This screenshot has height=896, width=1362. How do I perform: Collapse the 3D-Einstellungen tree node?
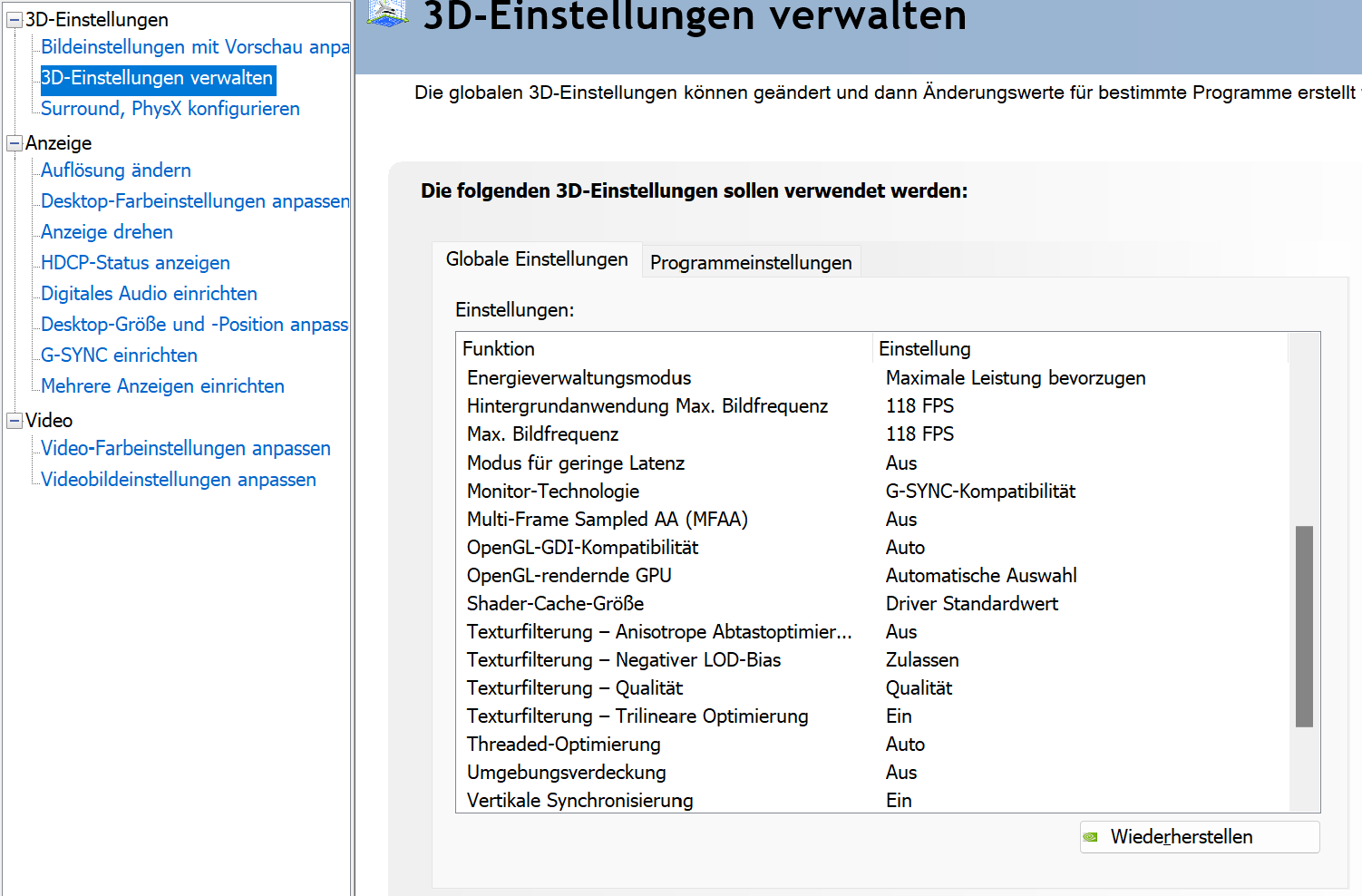pos(15,20)
